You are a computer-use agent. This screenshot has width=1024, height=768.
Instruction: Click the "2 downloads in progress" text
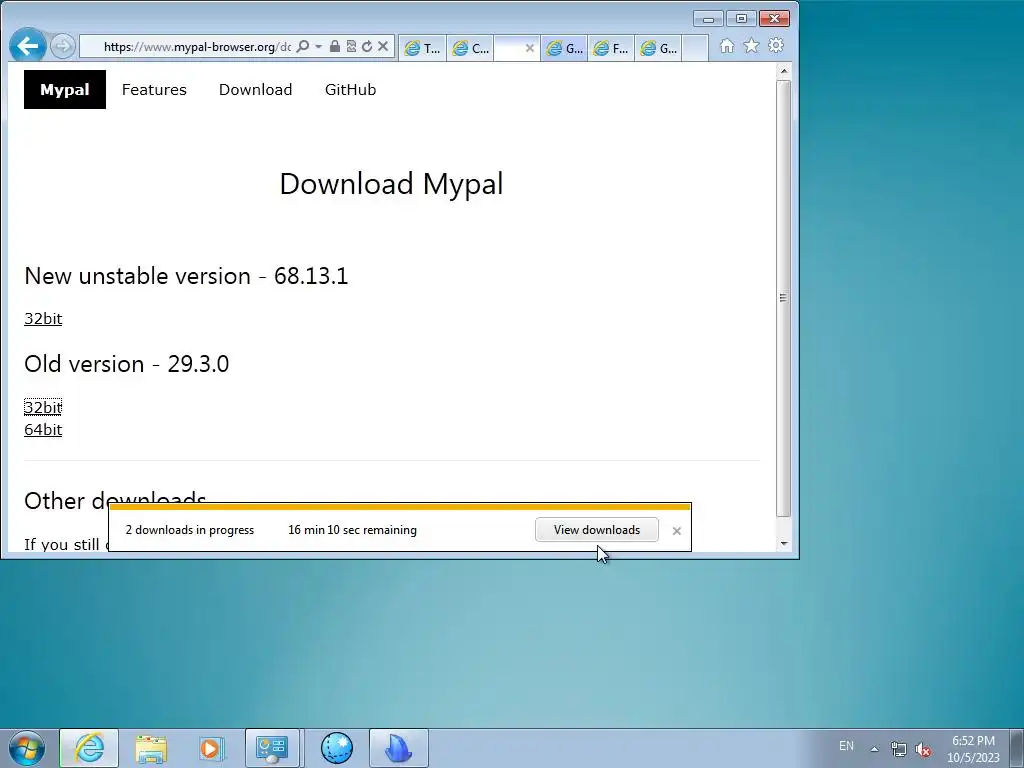coord(189,530)
